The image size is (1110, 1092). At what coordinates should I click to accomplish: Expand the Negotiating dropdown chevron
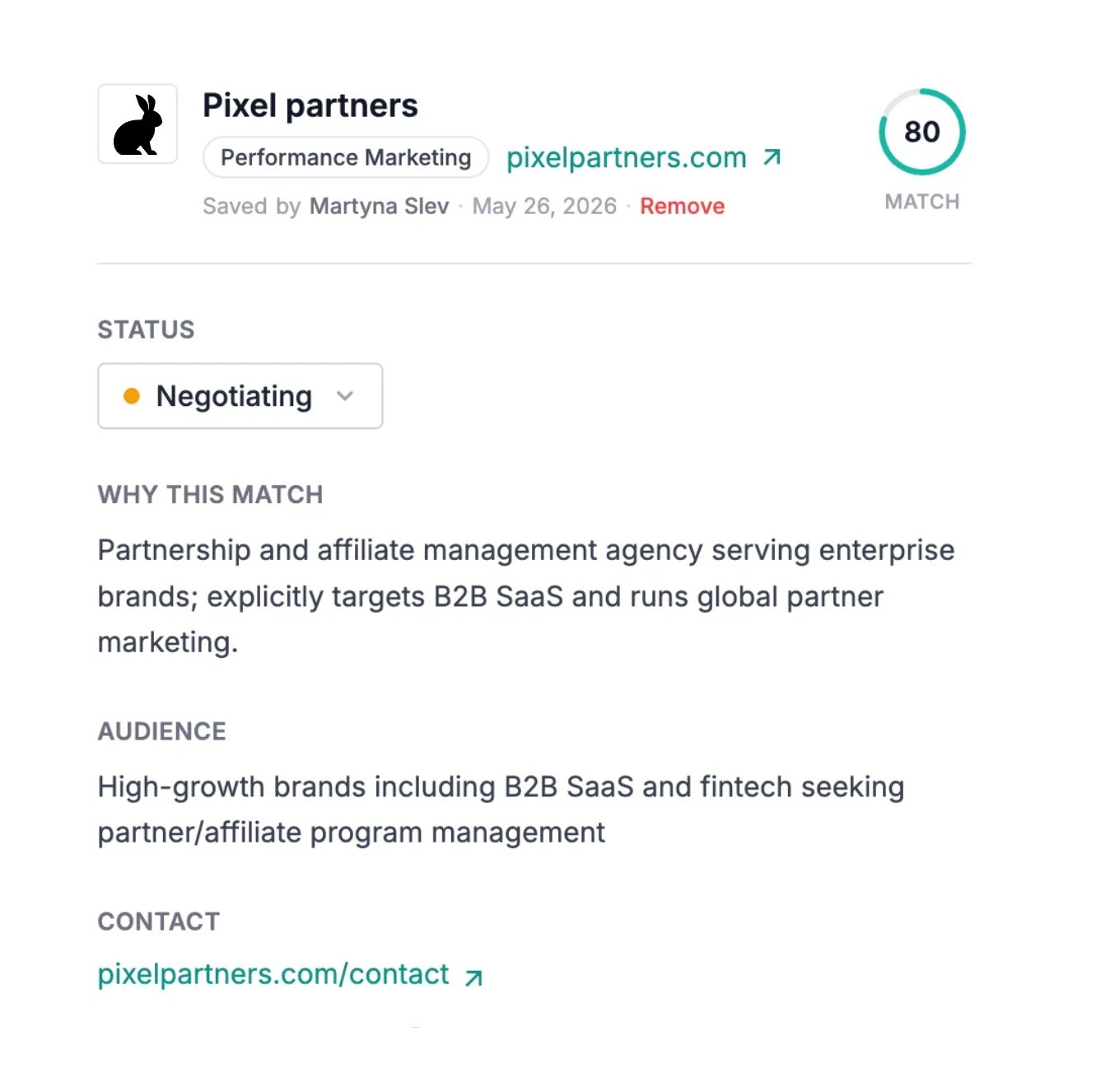(x=345, y=396)
